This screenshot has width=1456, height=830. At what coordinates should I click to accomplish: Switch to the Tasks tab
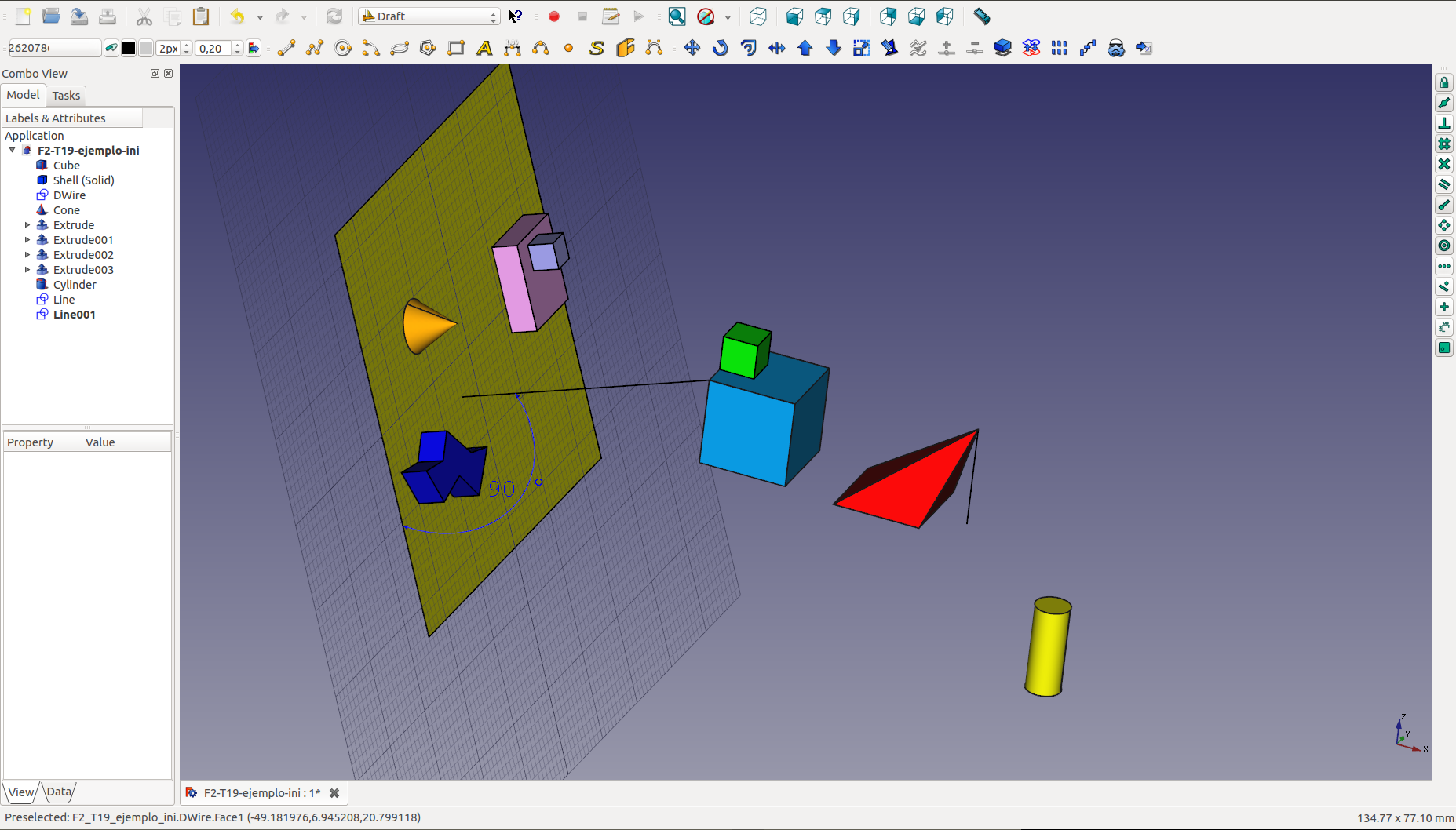point(66,96)
